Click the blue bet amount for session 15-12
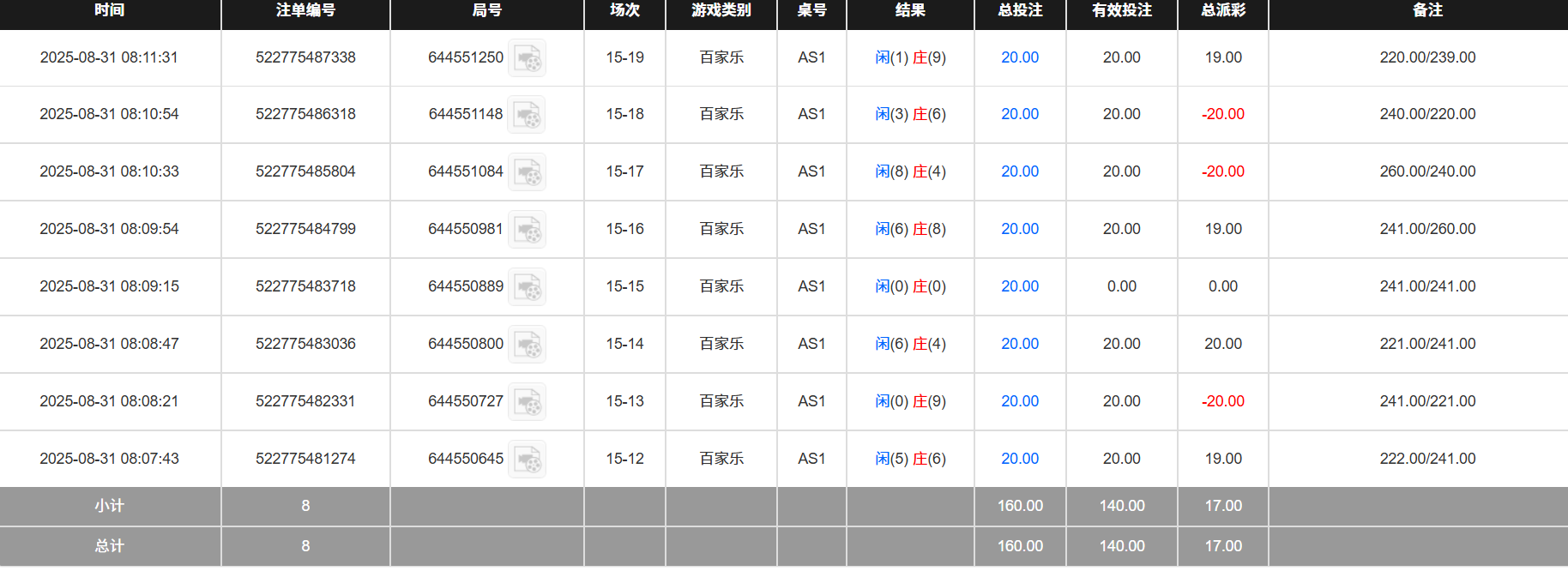Screen dimensions: 1568x583 coord(1019,459)
